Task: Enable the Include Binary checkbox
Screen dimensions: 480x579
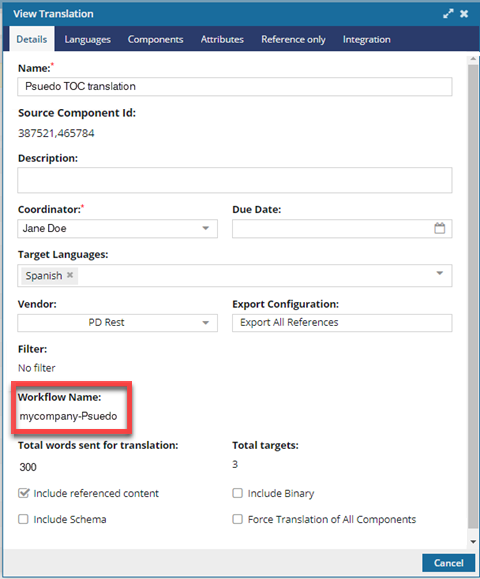Action: coord(237,493)
